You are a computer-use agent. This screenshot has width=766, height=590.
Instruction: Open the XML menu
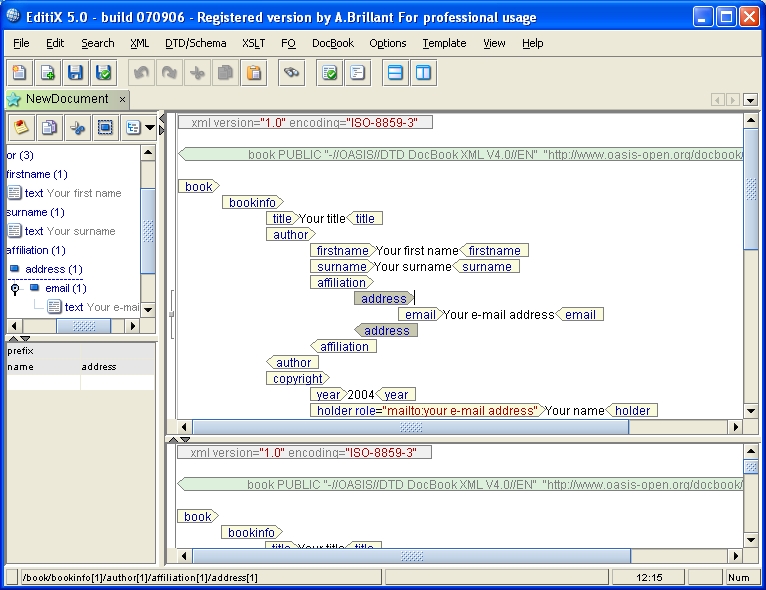140,43
